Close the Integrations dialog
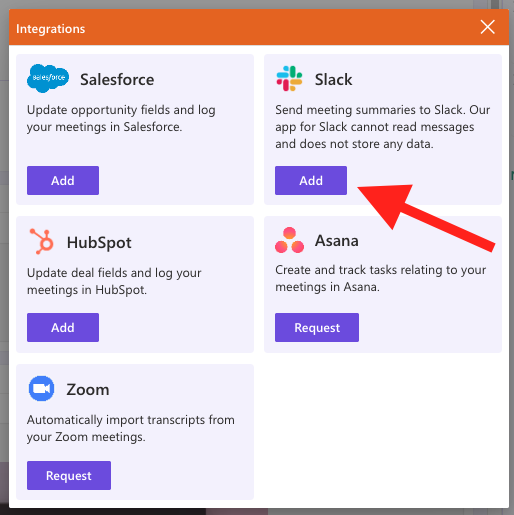Image resolution: width=514 pixels, height=515 pixels. (x=488, y=27)
